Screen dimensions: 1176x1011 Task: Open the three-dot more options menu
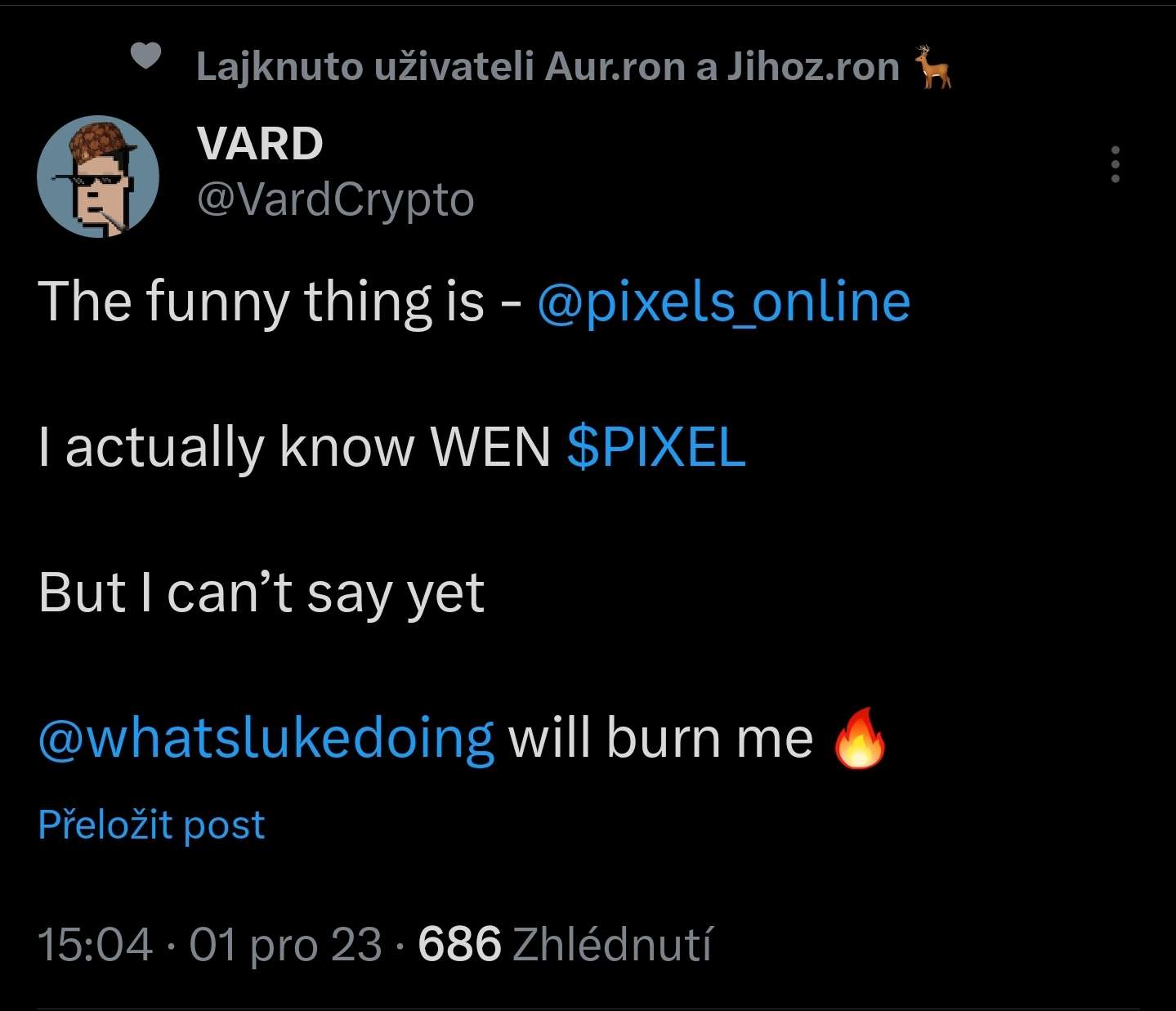pyautogui.click(x=1115, y=165)
